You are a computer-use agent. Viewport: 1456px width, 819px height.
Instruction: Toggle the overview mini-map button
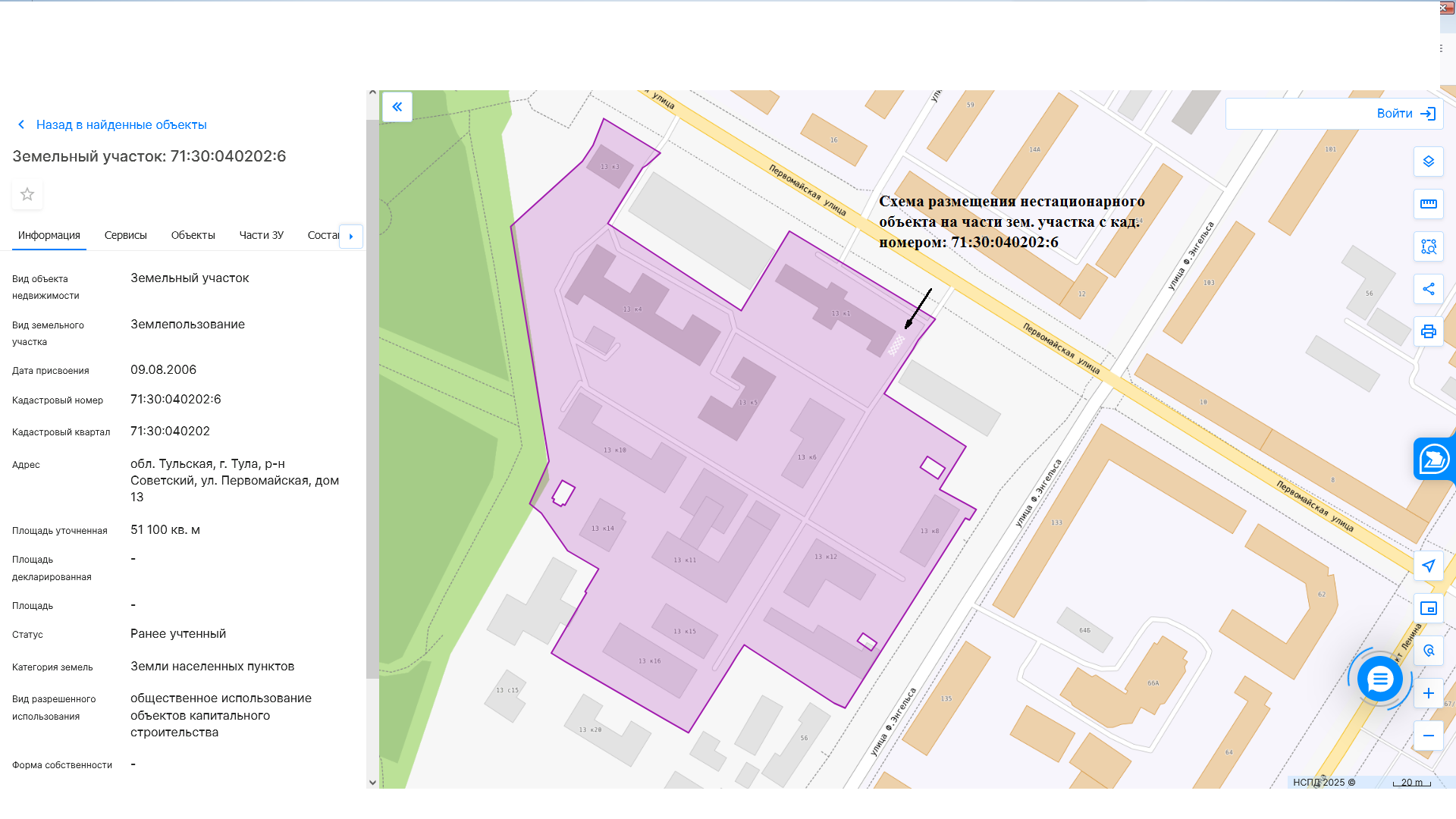1428,608
